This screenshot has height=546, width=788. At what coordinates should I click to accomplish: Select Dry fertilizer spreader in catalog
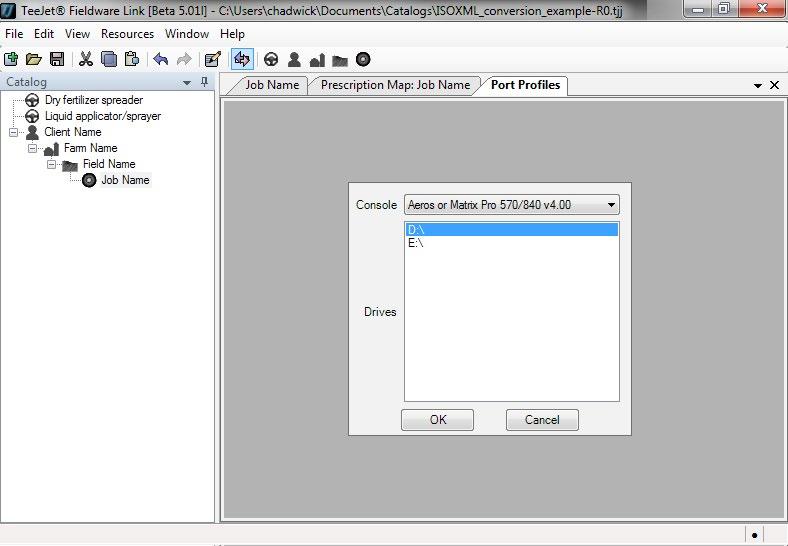[93, 100]
